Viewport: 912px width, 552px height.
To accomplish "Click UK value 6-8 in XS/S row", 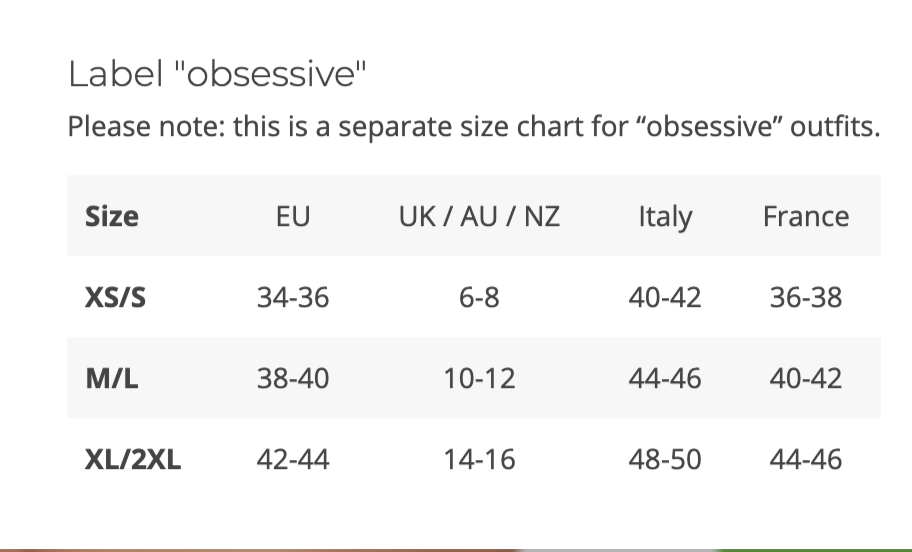I will click(x=479, y=297).
